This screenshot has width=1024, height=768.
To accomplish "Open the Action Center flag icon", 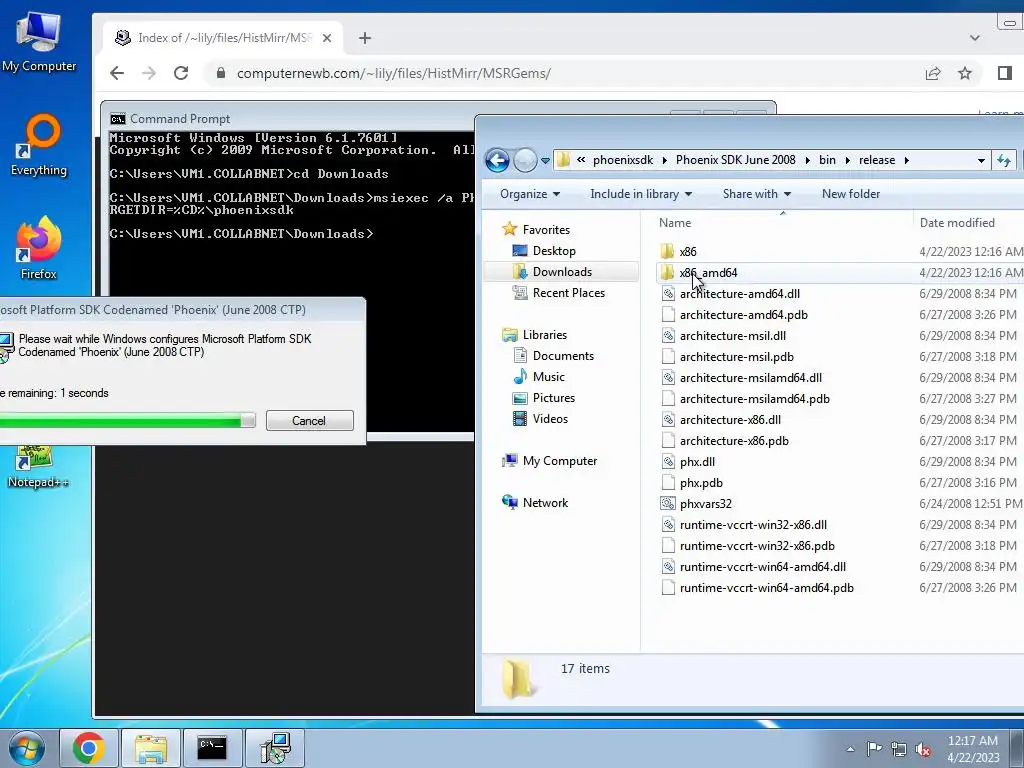I will (874, 748).
